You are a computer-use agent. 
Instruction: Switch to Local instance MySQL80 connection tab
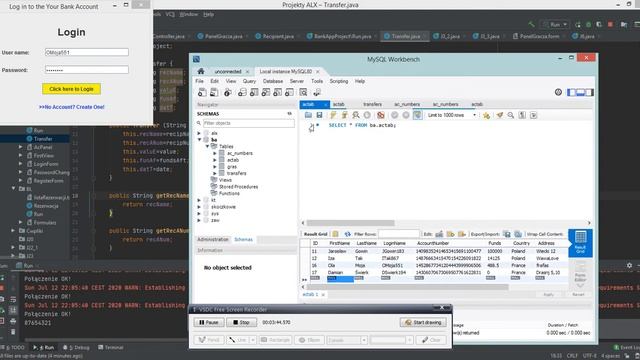coord(286,71)
